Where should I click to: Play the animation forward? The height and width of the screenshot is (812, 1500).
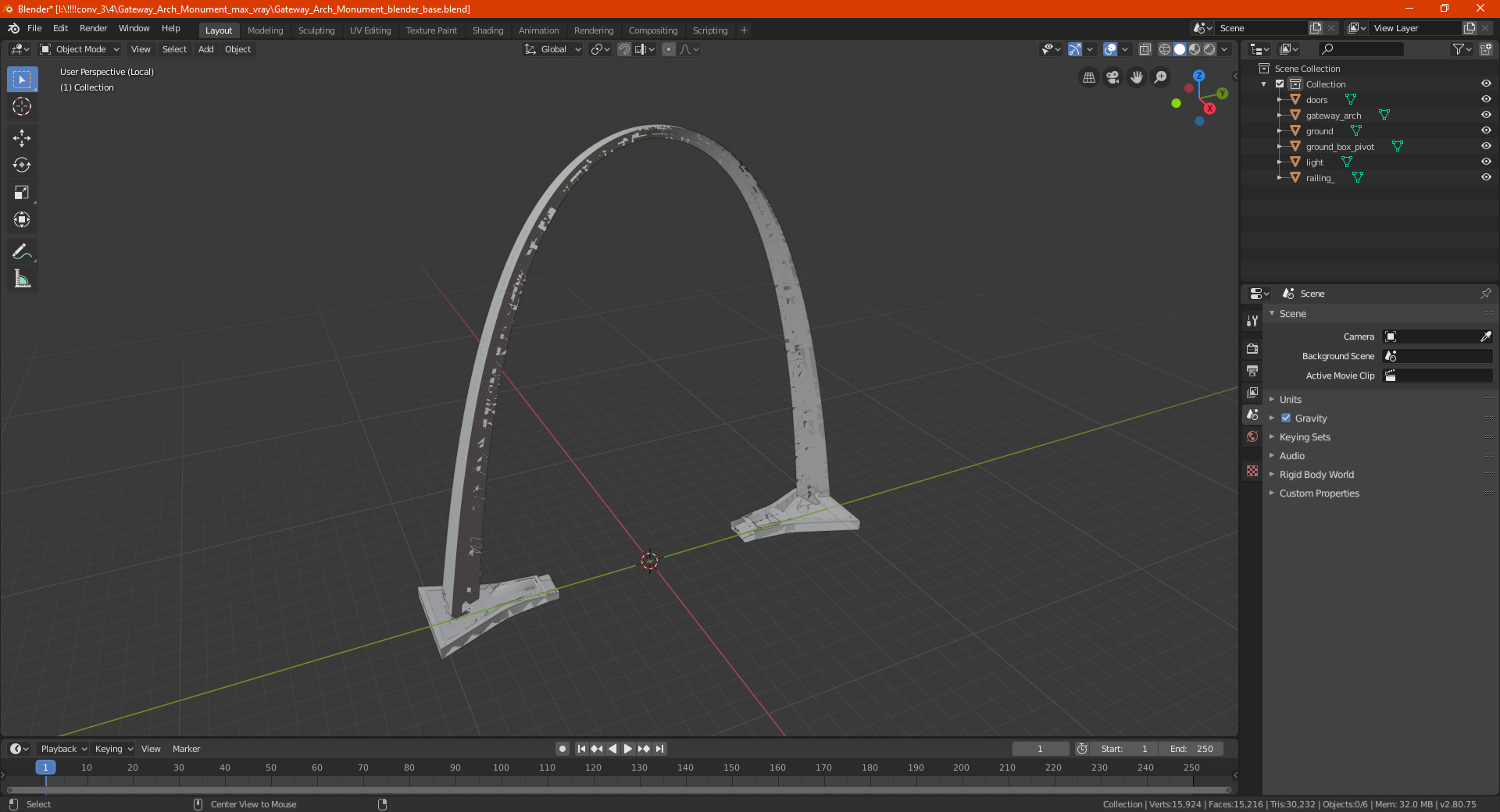tap(628, 749)
